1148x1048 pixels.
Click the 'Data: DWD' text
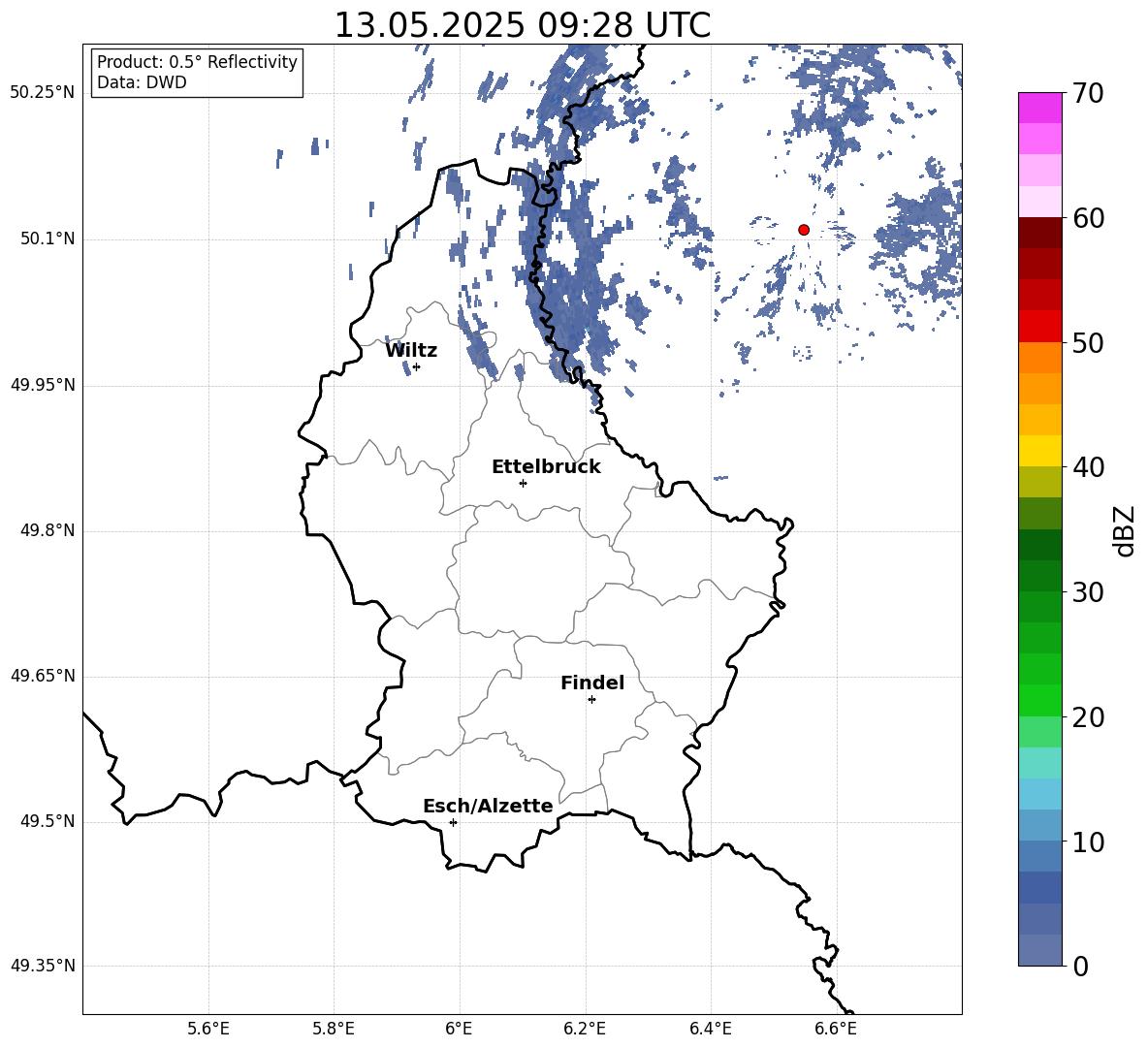click(x=142, y=82)
